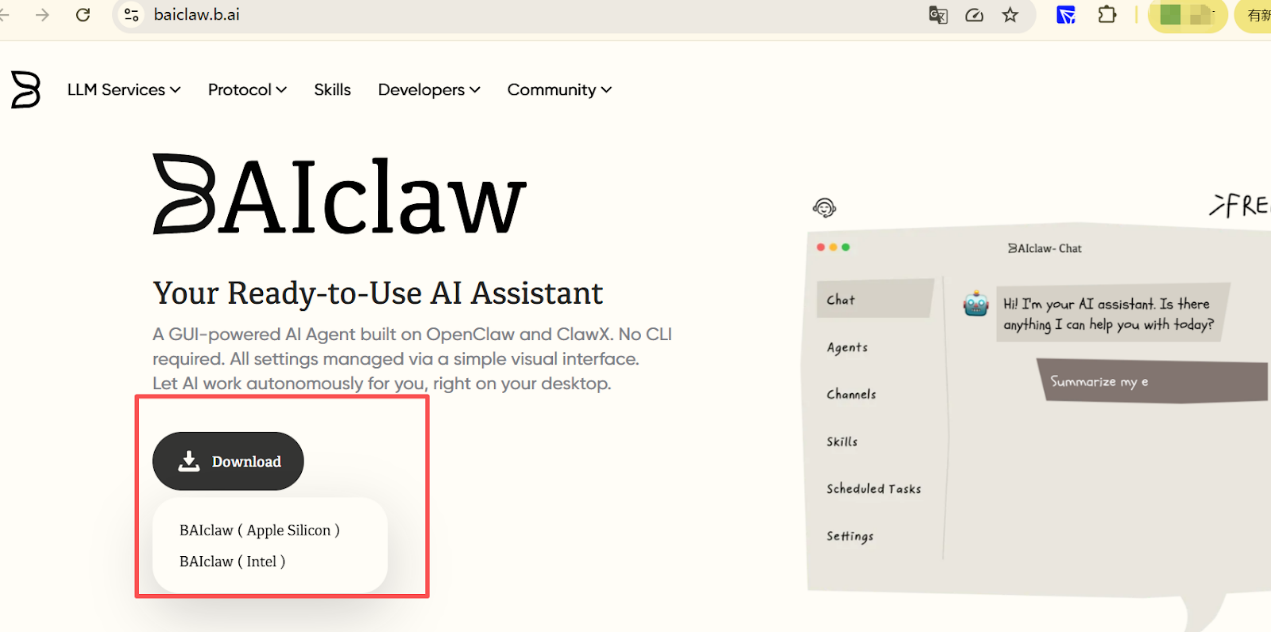Open the browser extensions puzzle icon
Image resolution: width=1271 pixels, height=632 pixels.
[1107, 15]
